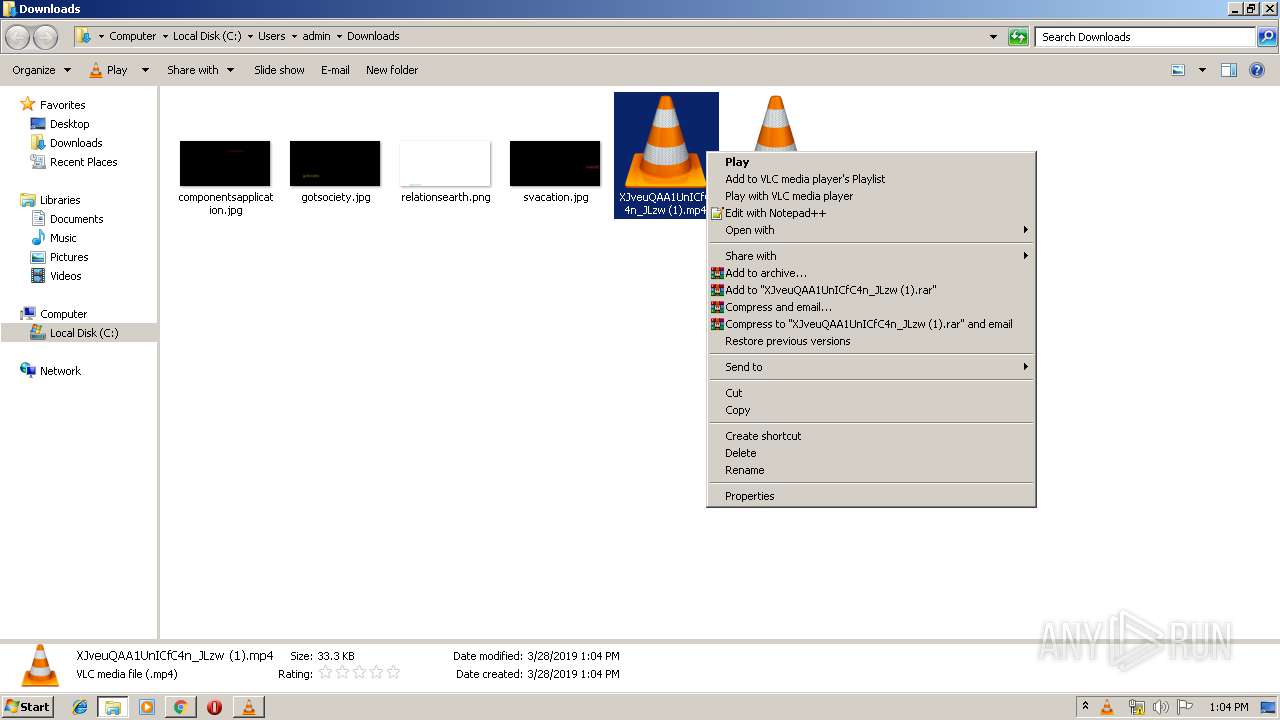The width and height of the screenshot is (1280, 720).
Task: Select the relationsearth.png thumbnail
Action: point(445,163)
